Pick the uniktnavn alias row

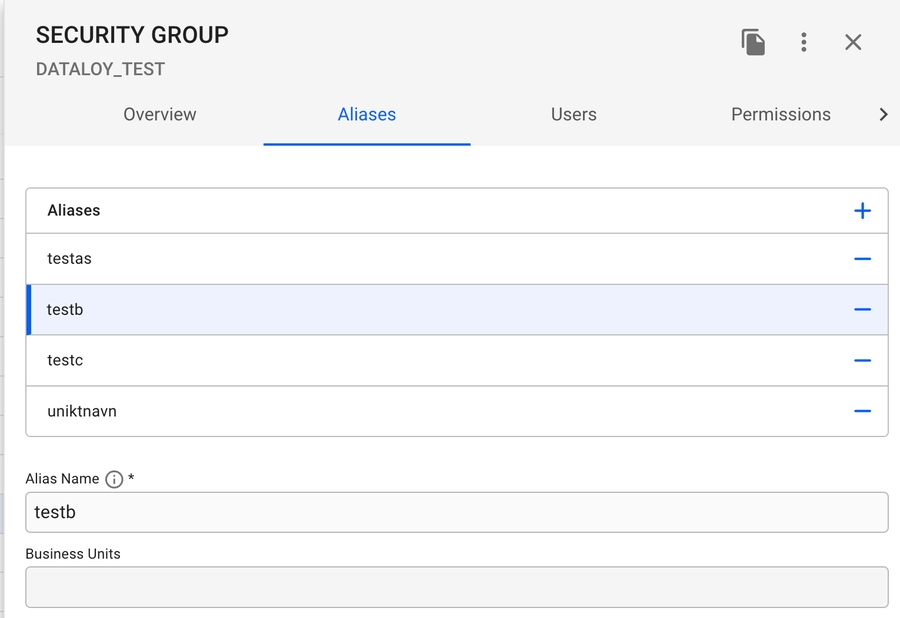(400, 411)
